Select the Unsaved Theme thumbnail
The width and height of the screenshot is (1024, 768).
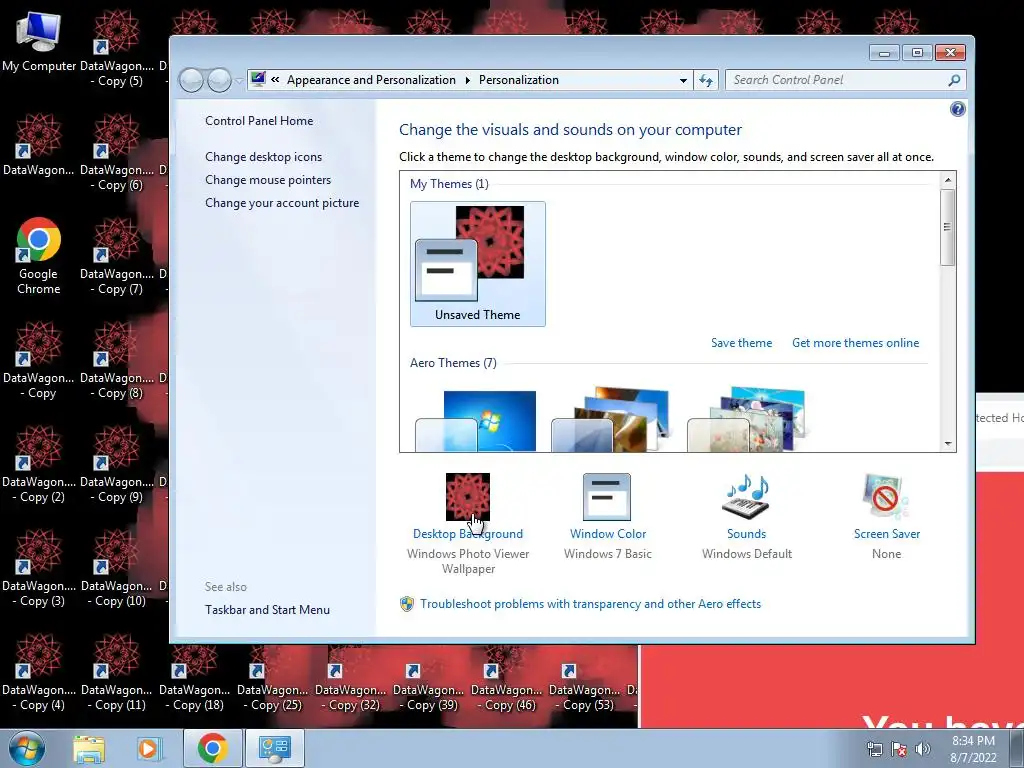[x=477, y=263]
